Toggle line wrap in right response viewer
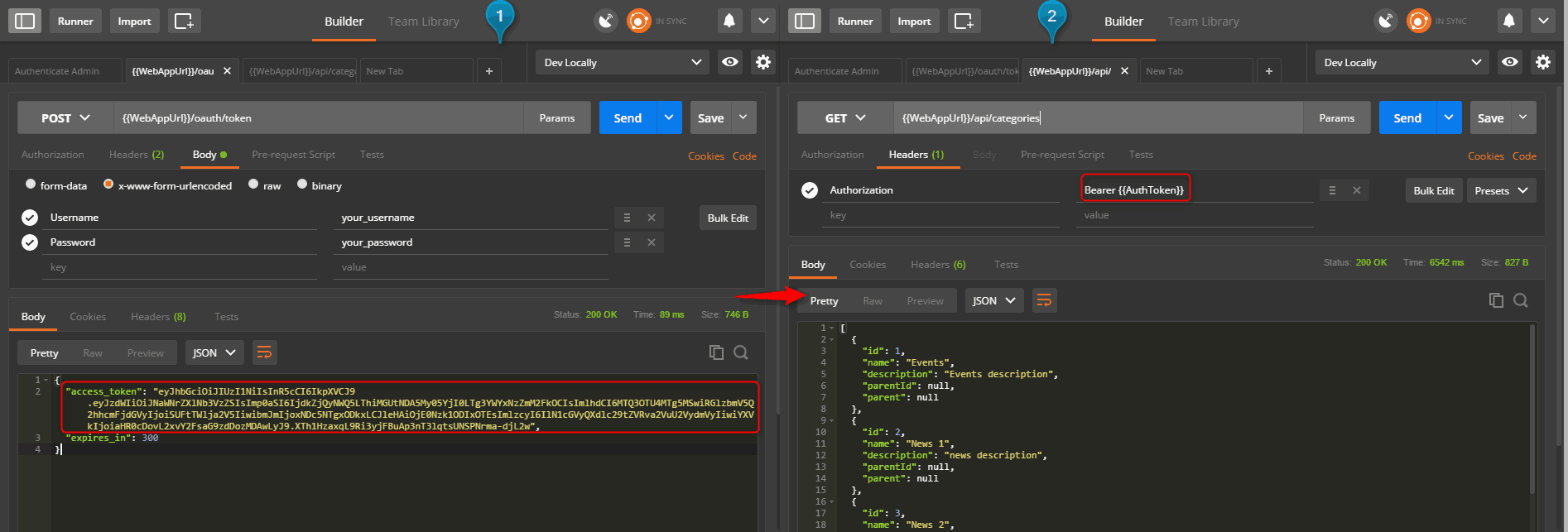 click(1044, 300)
